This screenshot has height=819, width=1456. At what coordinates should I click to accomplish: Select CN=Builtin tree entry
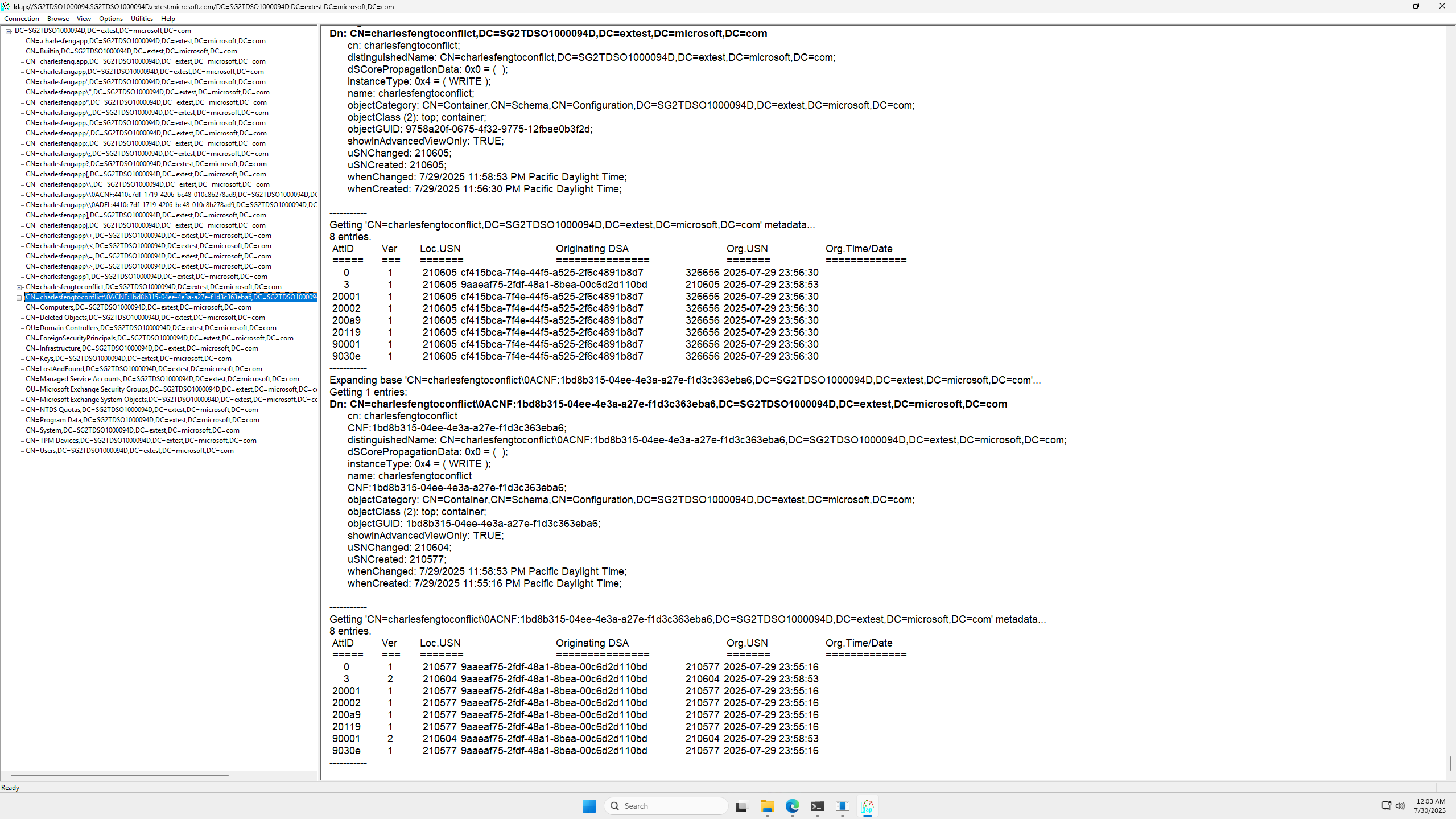[131, 51]
